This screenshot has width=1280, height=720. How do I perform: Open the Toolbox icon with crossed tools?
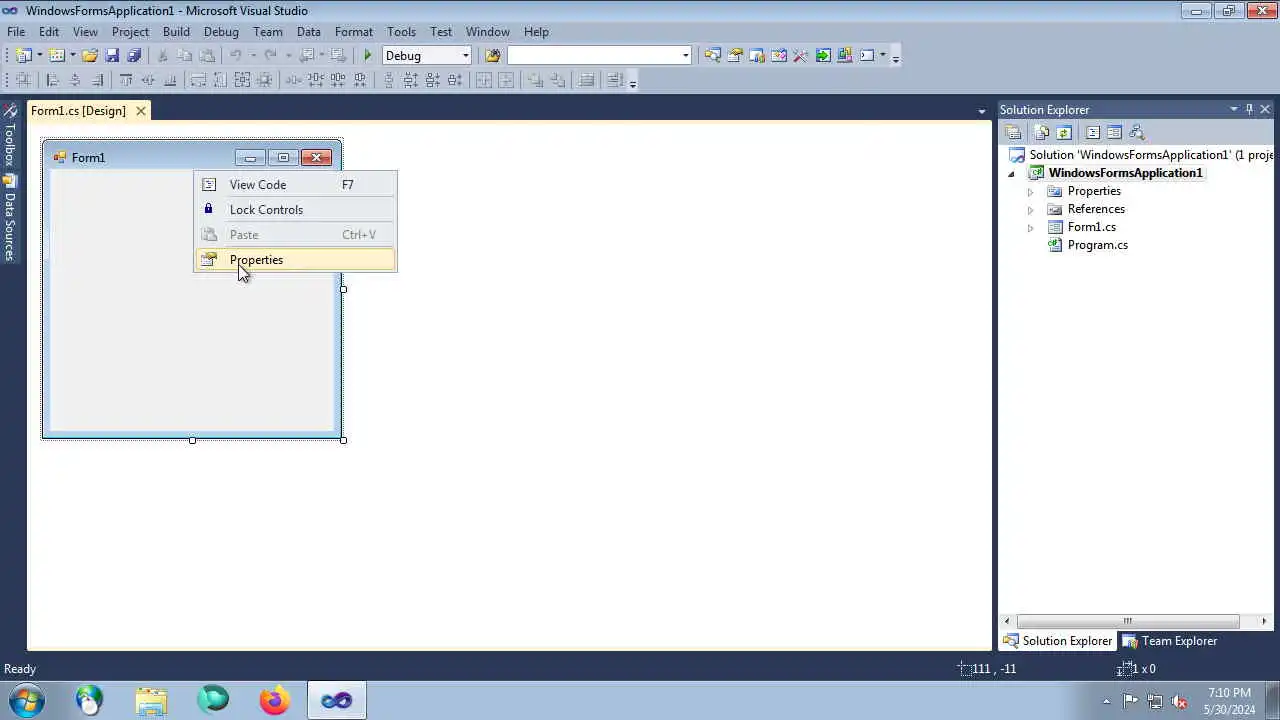[800, 56]
